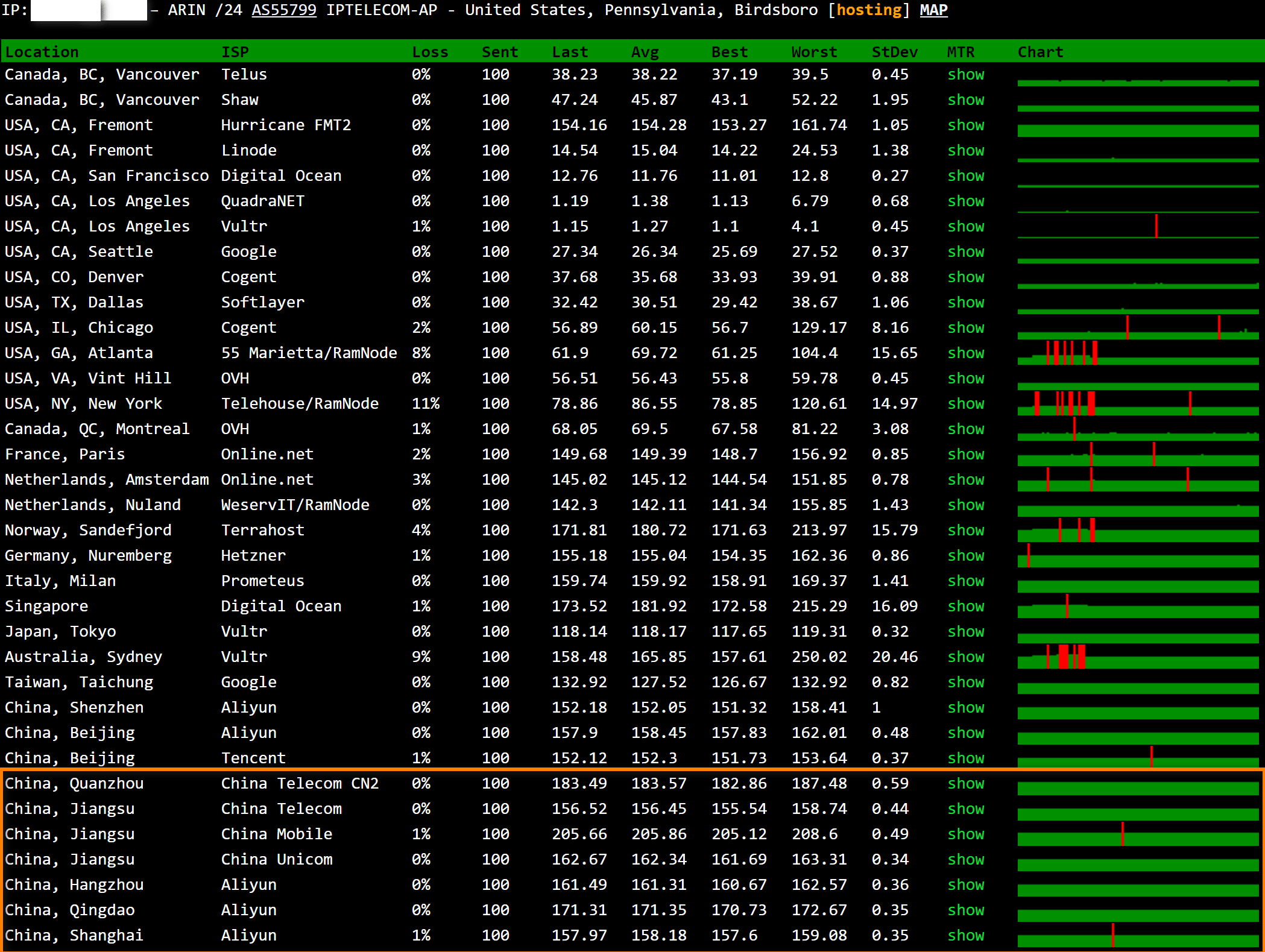Select the '55 Marietta/RamNode' ISP cell
Image resolution: width=1265 pixels, height=952 pixels.
point(309,353)
